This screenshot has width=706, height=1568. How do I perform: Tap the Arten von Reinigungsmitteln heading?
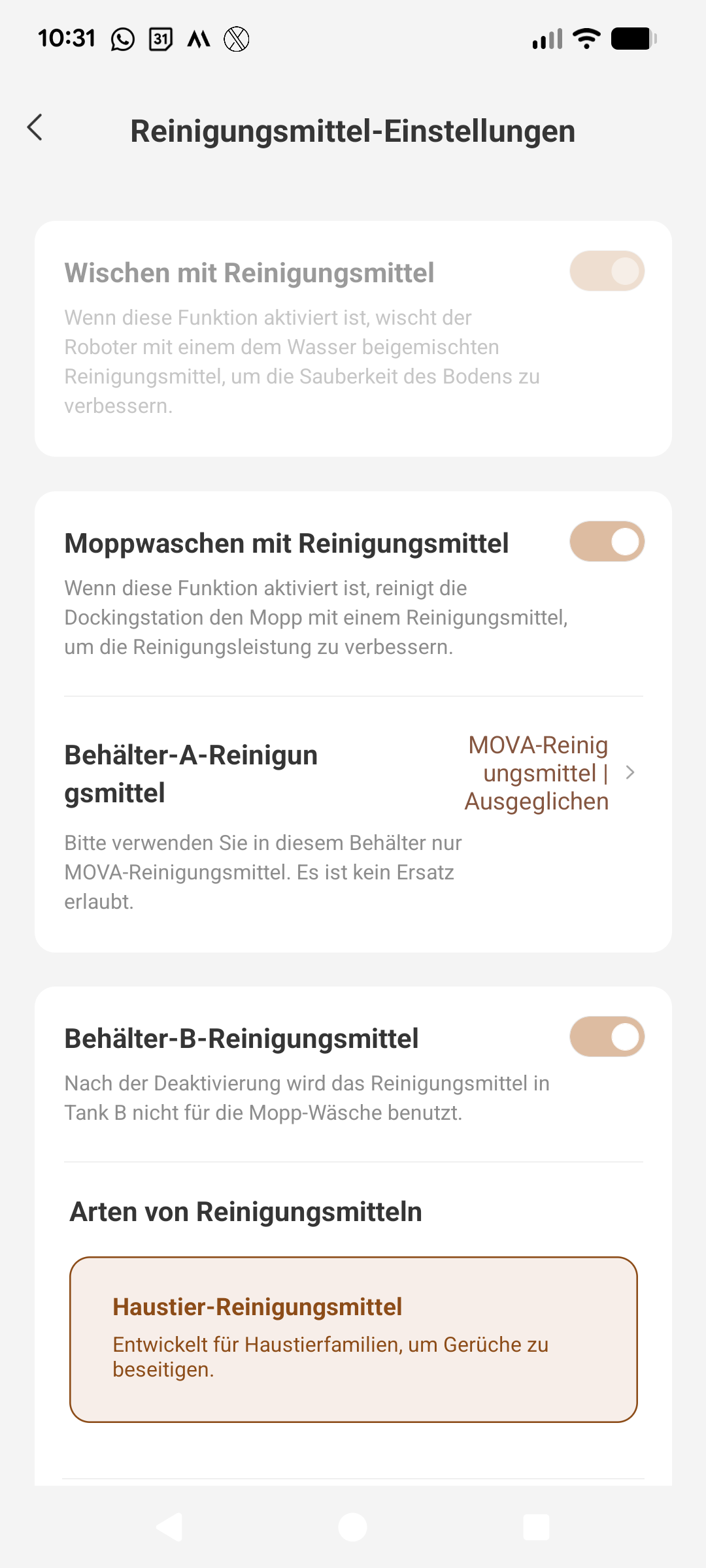coord(246,1212)
